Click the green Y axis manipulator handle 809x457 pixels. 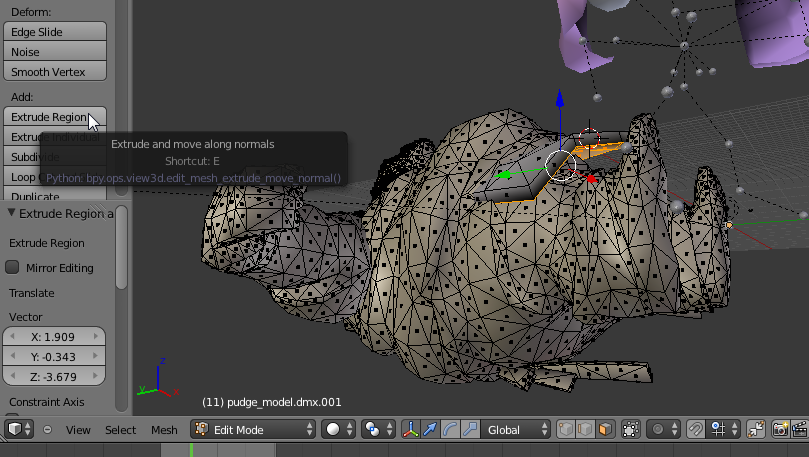tap(504, 175)
